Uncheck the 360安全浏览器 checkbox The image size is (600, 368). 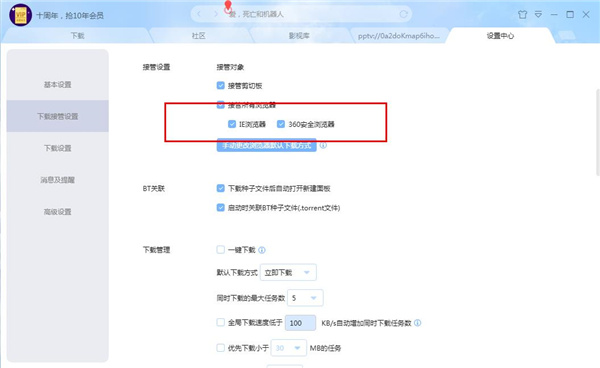[x=281, y=124]
